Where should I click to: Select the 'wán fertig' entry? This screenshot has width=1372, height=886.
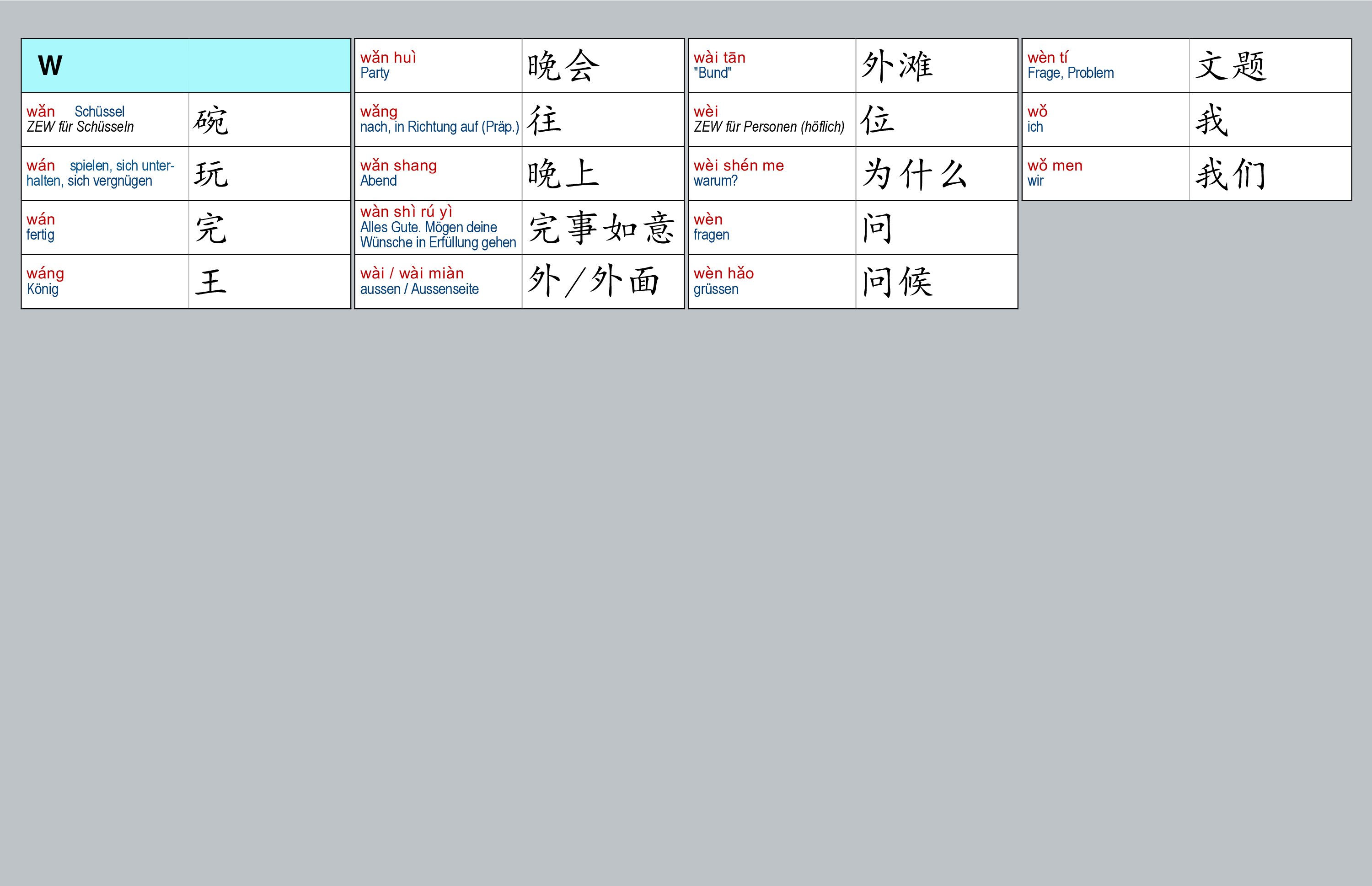point(105,228)
